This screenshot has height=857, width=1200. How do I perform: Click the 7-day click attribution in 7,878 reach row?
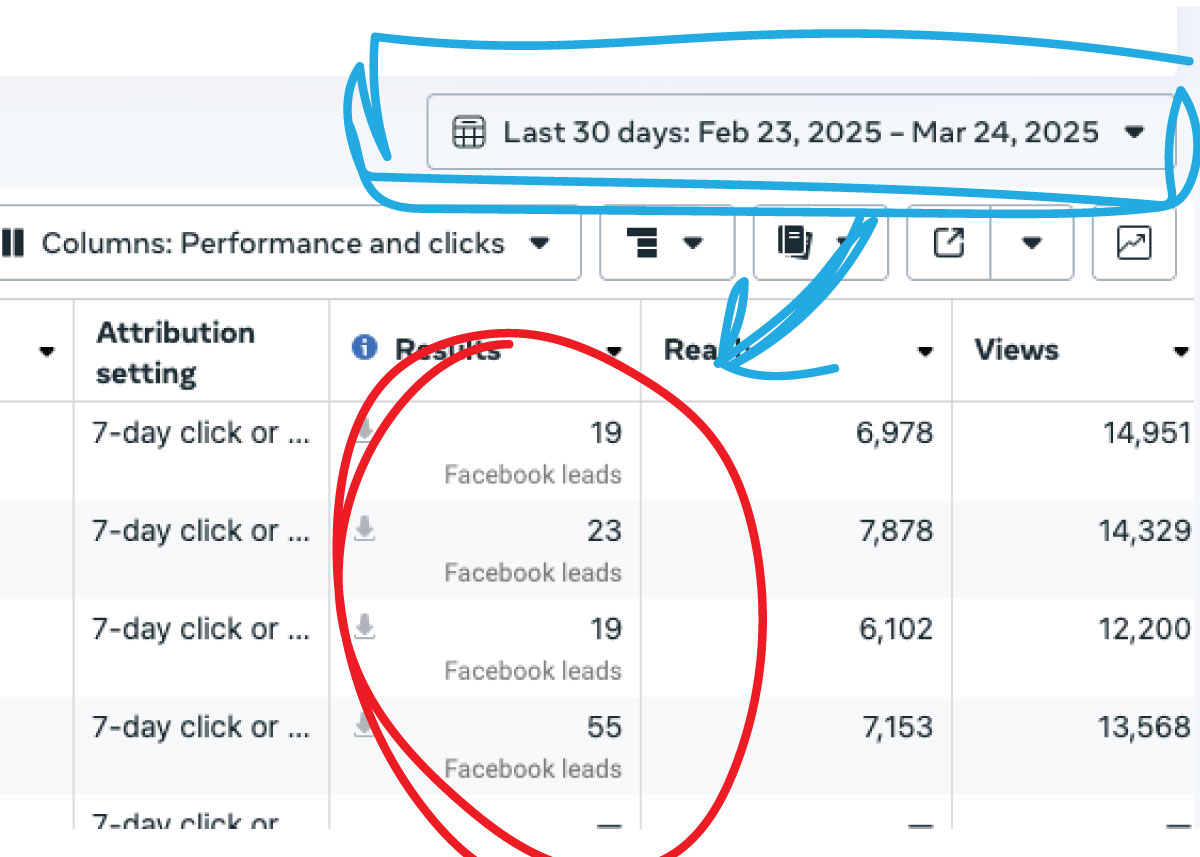click(200, 531)
